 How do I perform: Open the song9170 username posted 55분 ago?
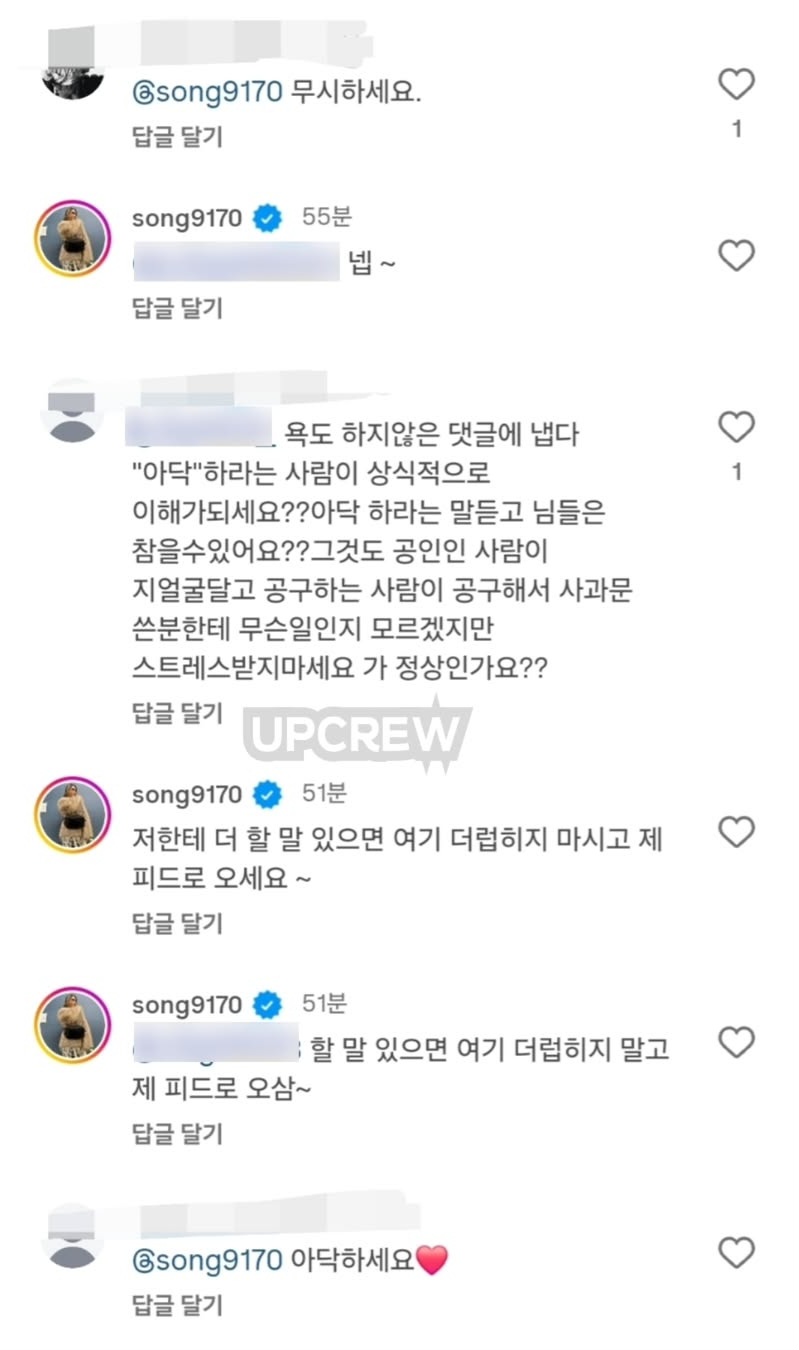pyautogui.click(x=187, y=218)
